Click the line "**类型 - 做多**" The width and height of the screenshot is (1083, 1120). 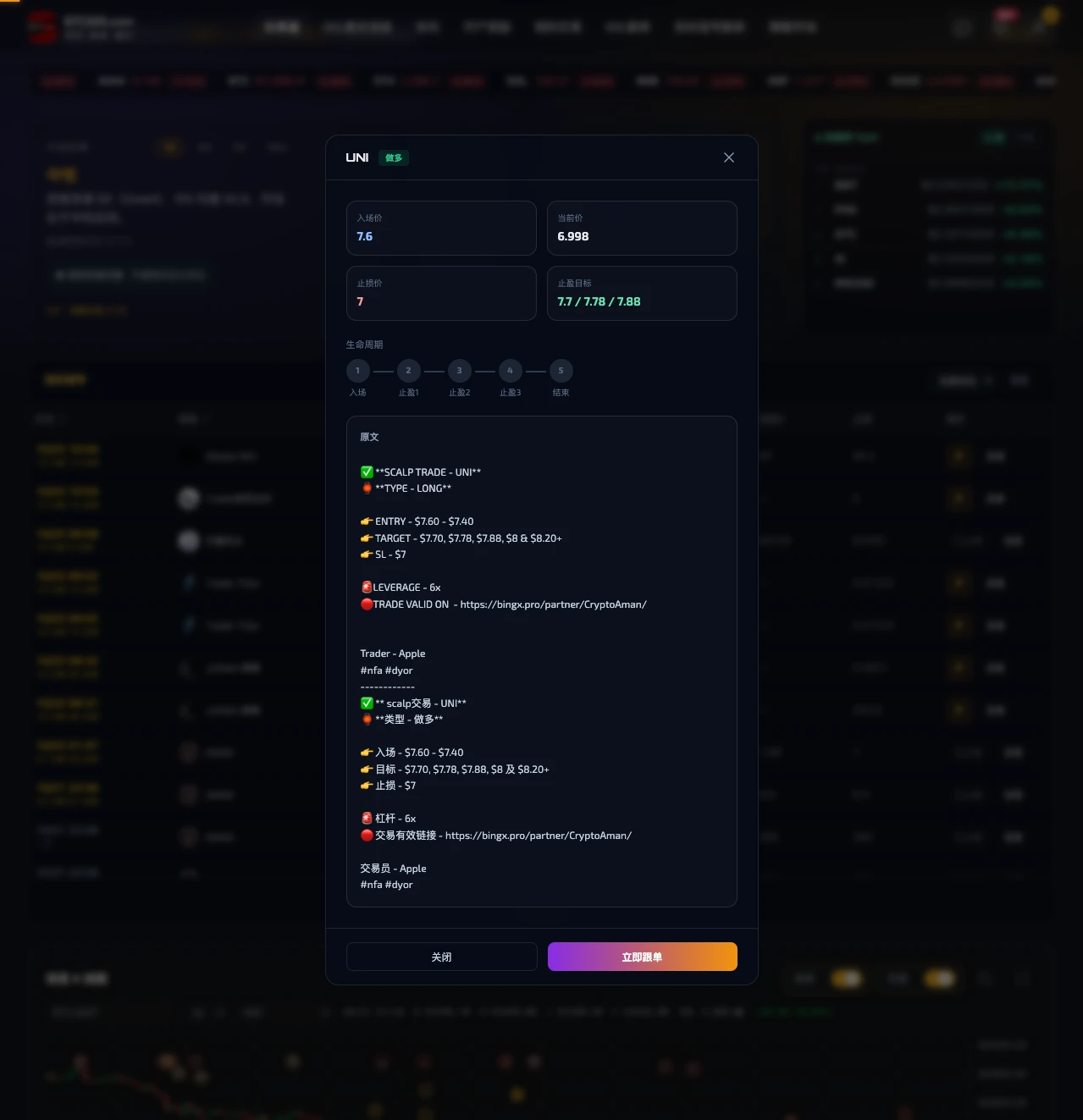coord(402,720)
